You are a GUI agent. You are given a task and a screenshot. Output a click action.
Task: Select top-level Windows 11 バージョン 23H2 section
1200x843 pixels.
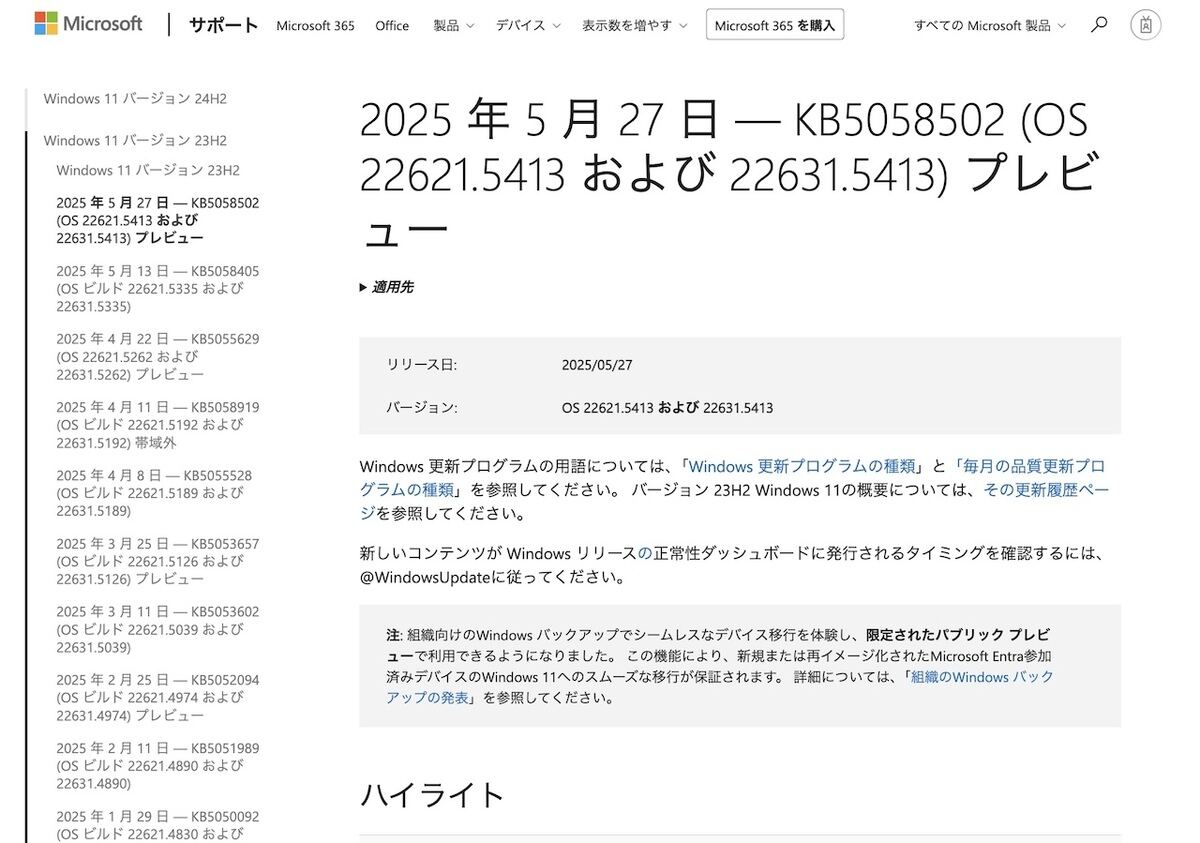[135, 141]
